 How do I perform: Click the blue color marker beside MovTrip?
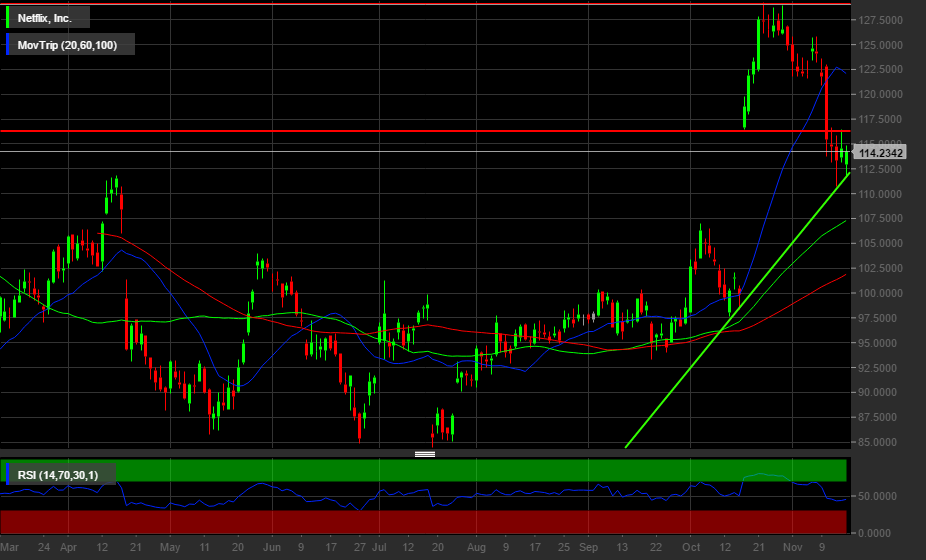coord(7,44)
